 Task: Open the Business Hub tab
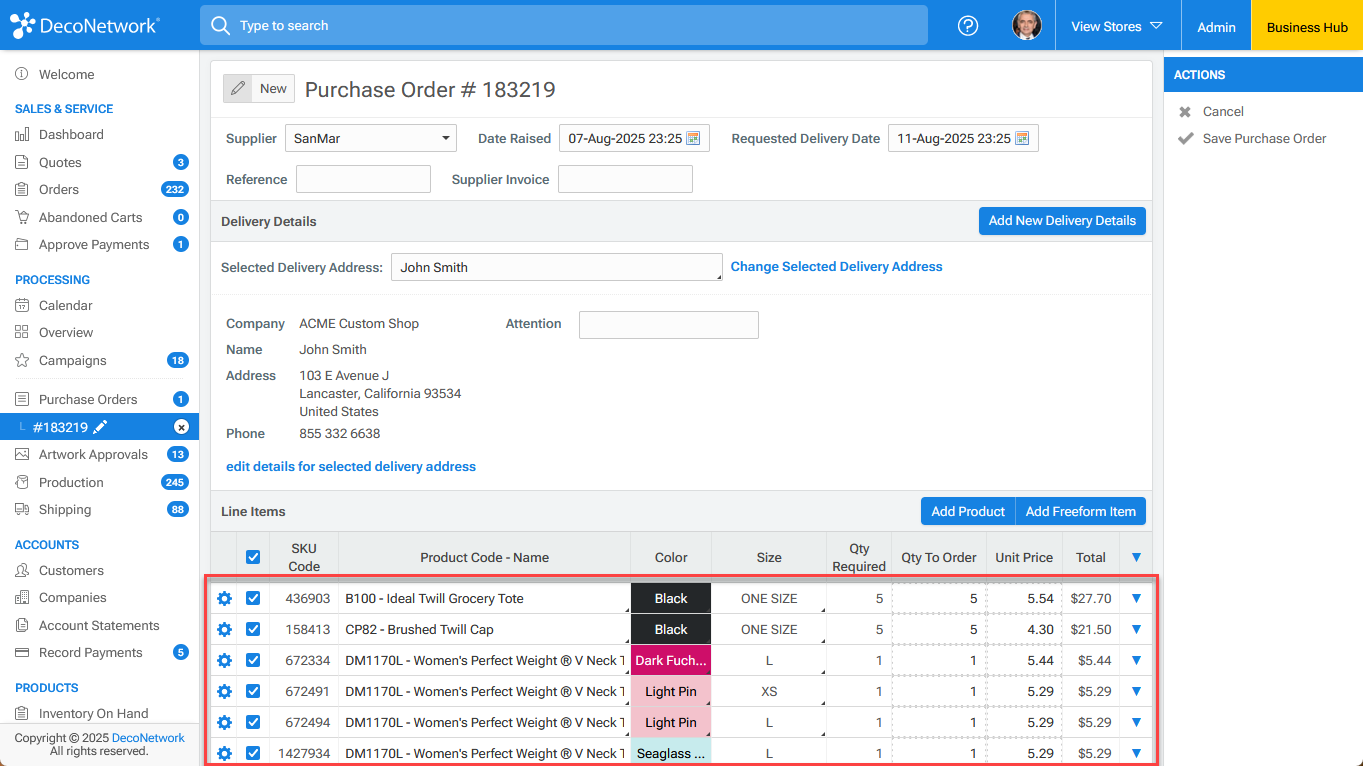click(1306, 27)
